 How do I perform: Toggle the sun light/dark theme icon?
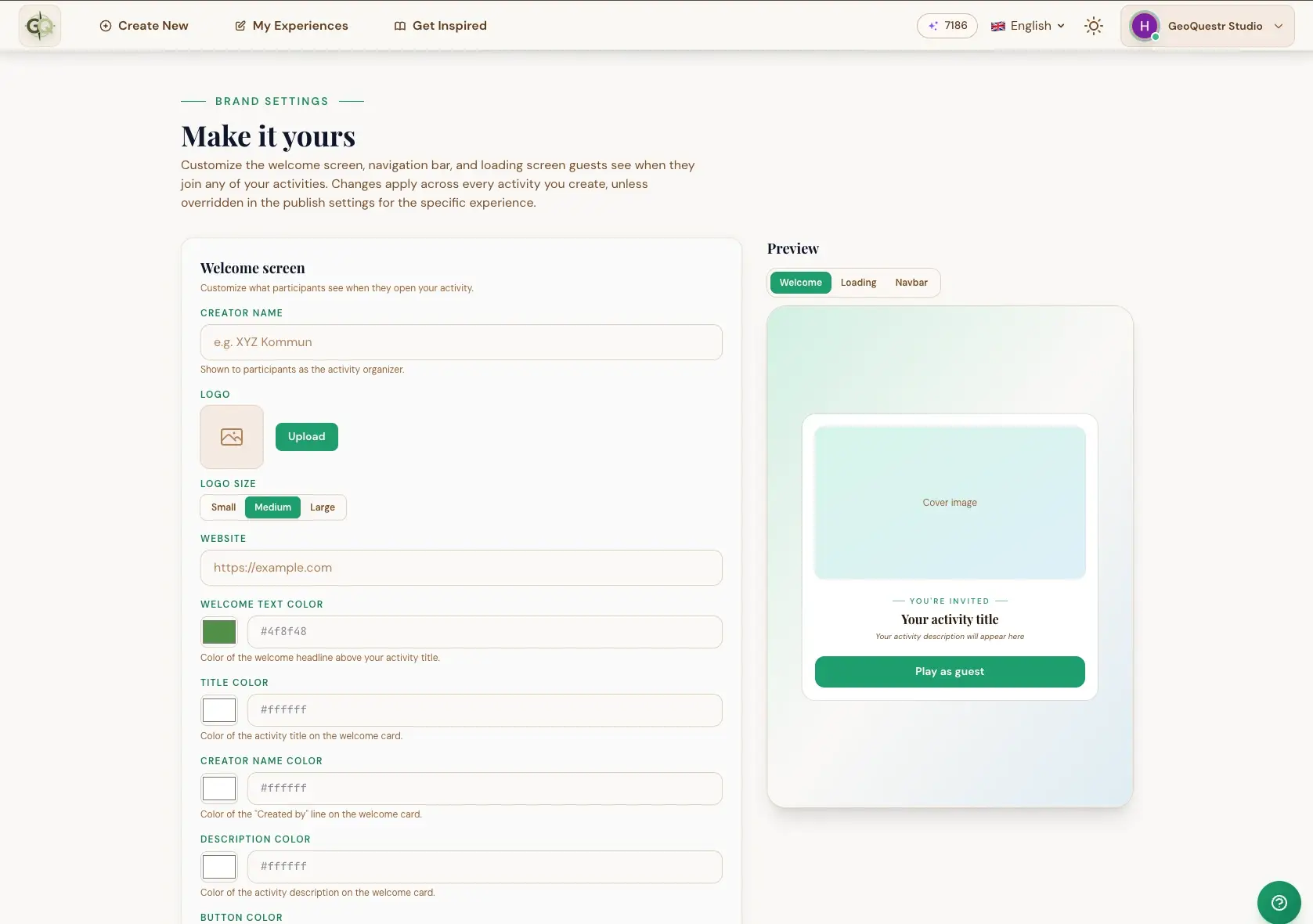pos(1094,26)
